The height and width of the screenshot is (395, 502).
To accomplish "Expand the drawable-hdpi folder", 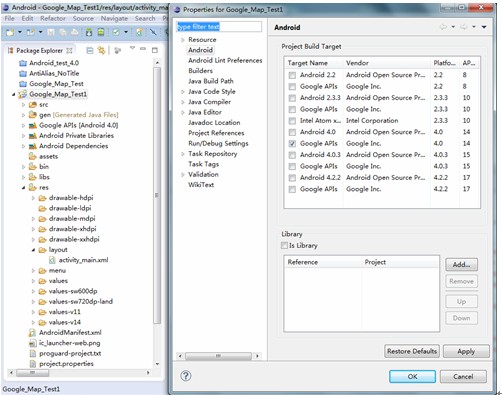I will (x=33, y=198).
